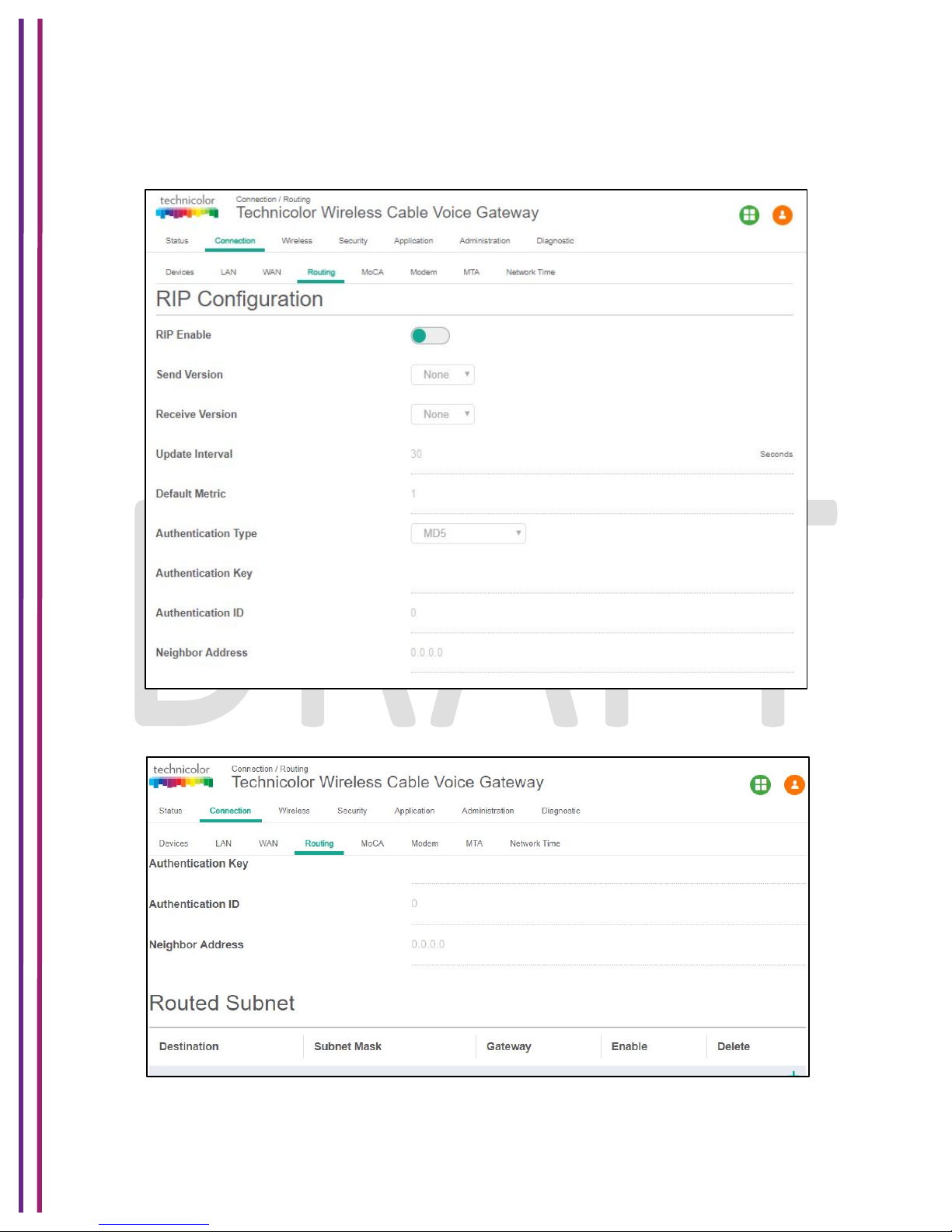Open Application tab in lower screenshot
This screenshot has width=952, height=1232.
click(x=414, y=811)
